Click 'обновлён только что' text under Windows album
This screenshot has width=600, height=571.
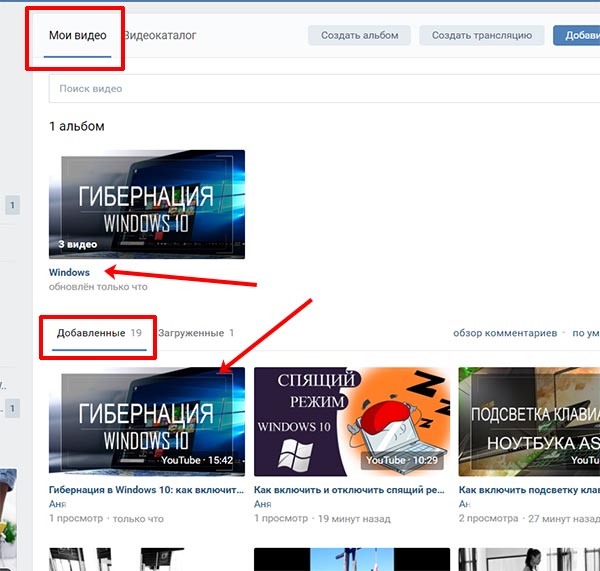(x=98, y=287)
